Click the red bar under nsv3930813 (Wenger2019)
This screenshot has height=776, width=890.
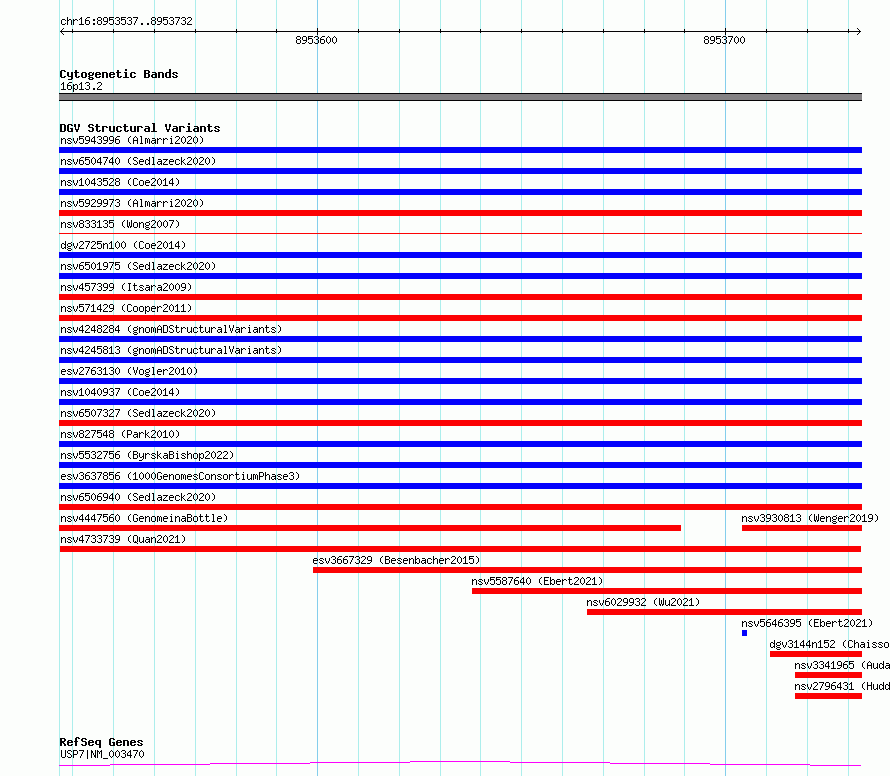click(802, 528)
